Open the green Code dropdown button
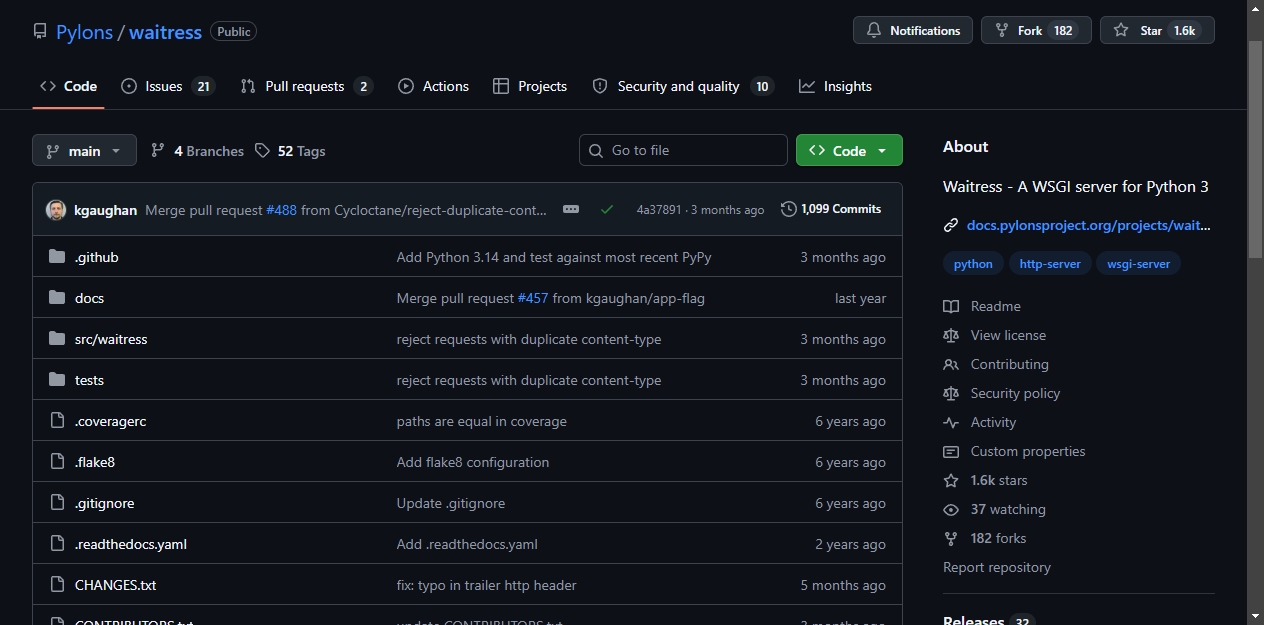Viewport: 1264px width, 625px height. click(849, 150)
